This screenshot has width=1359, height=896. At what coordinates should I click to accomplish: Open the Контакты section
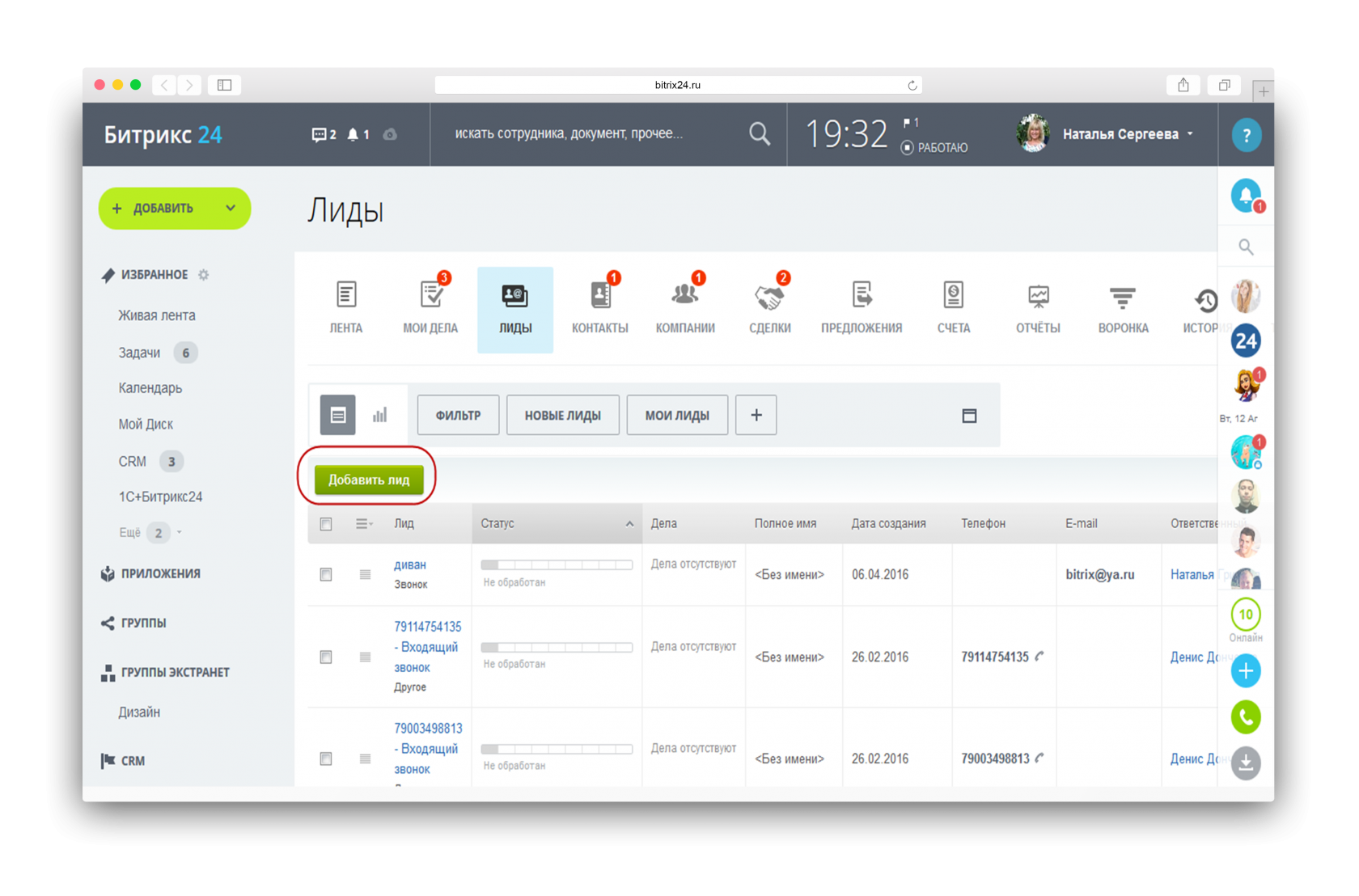pos(599,308)
